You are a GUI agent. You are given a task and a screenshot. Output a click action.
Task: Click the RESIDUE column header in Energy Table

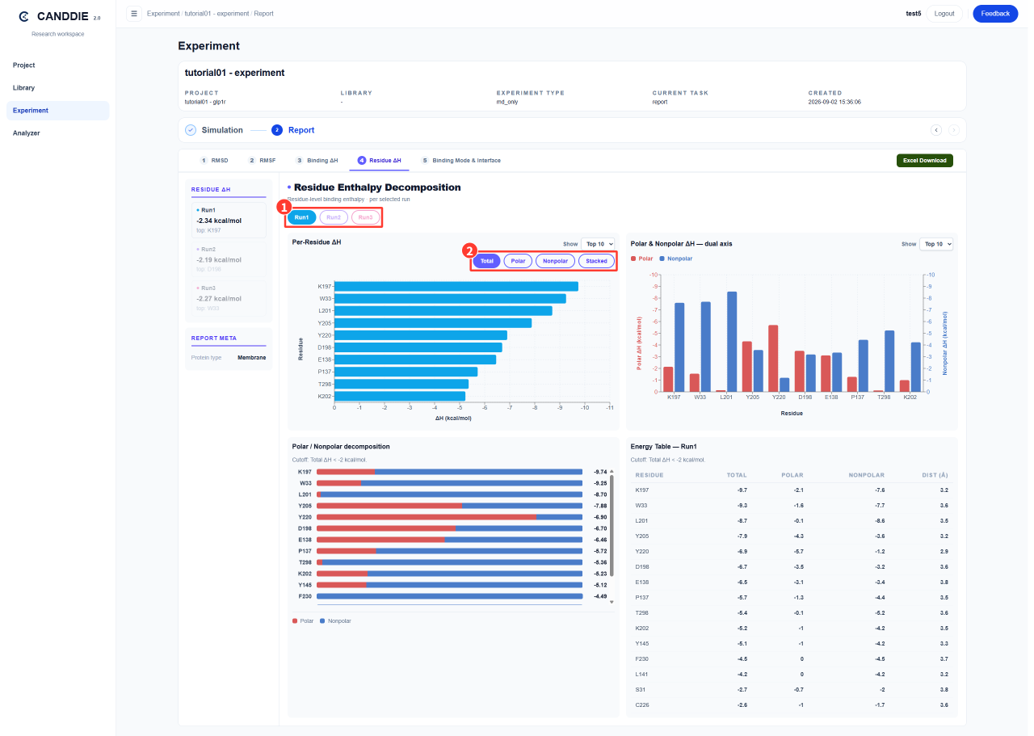coord(650,475)
